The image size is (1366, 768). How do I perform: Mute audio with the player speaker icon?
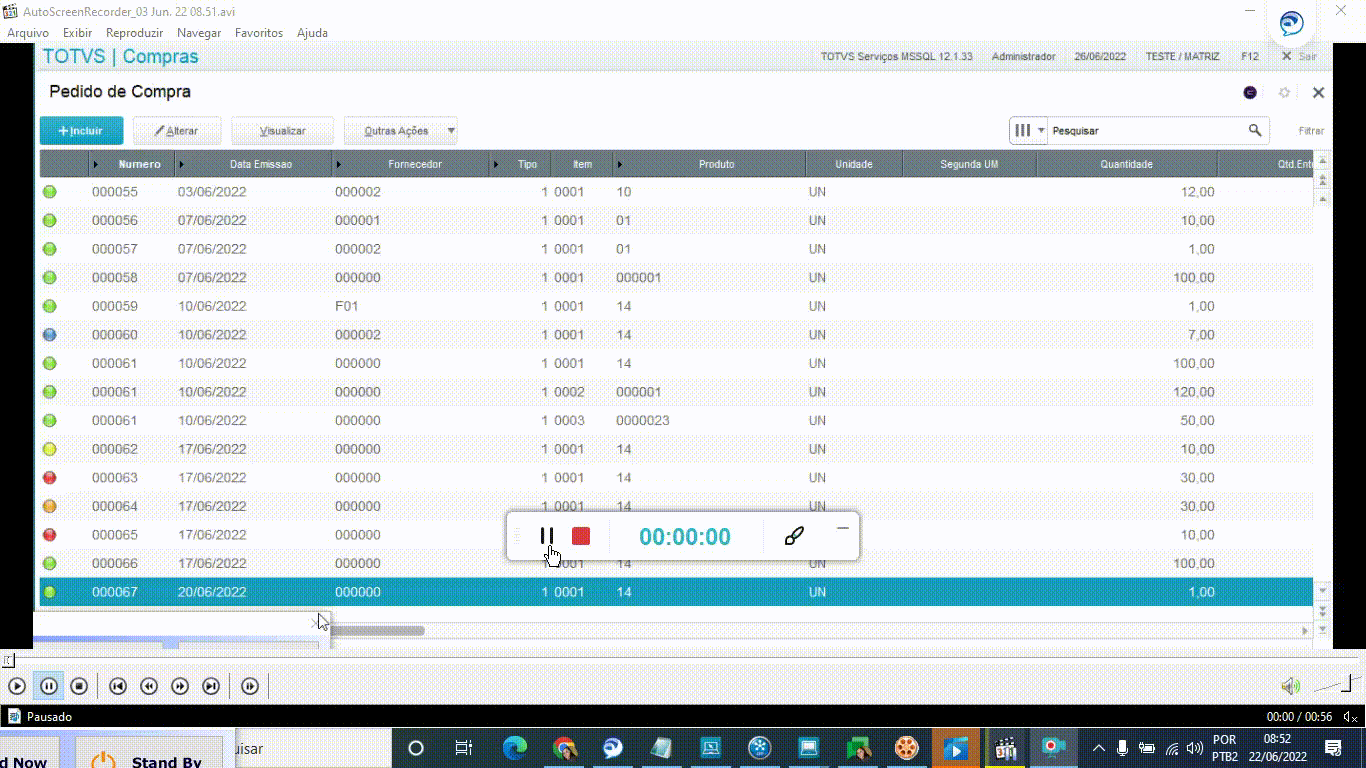click(1291, 686)
